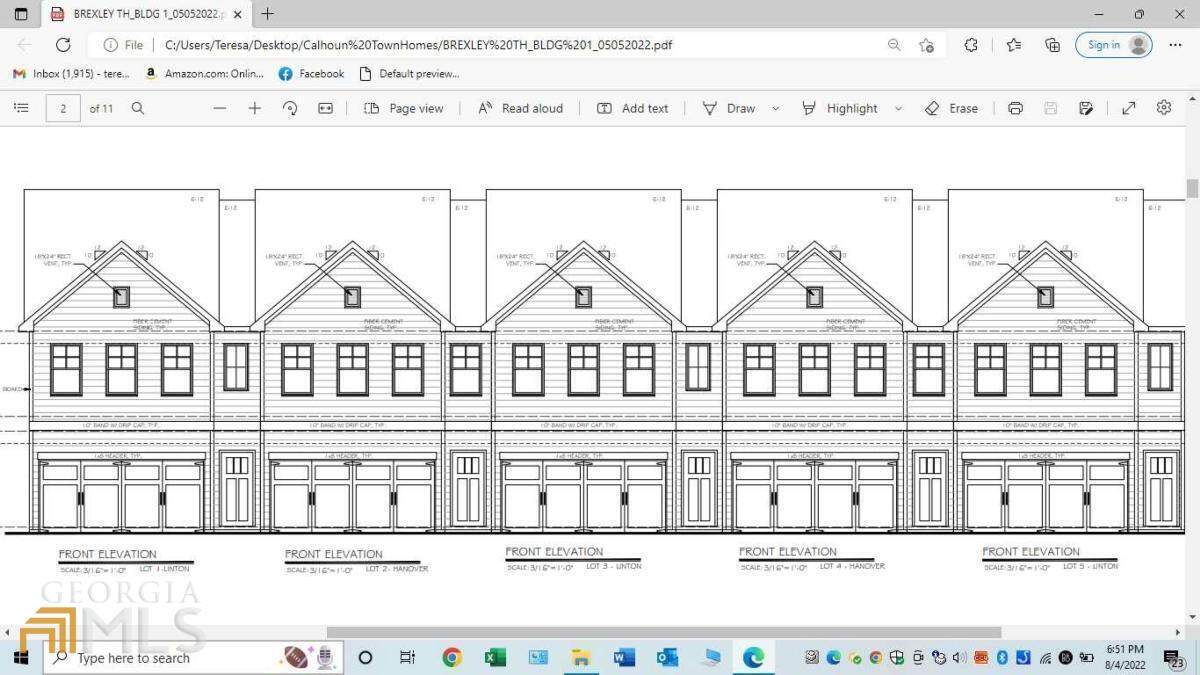Screen dimensions: 1200x675
Task: Launch Chrome from the taskbar
Action: coord(452,657)
